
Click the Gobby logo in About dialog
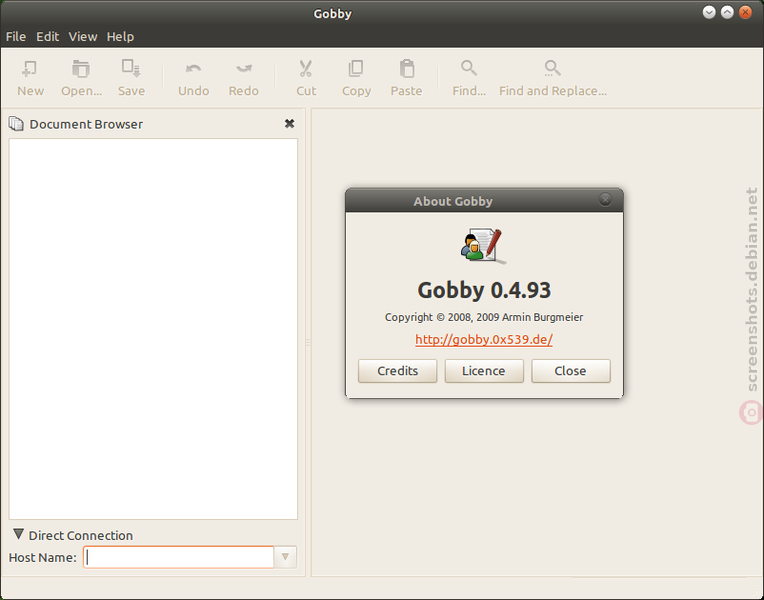[x=483, y=246]
